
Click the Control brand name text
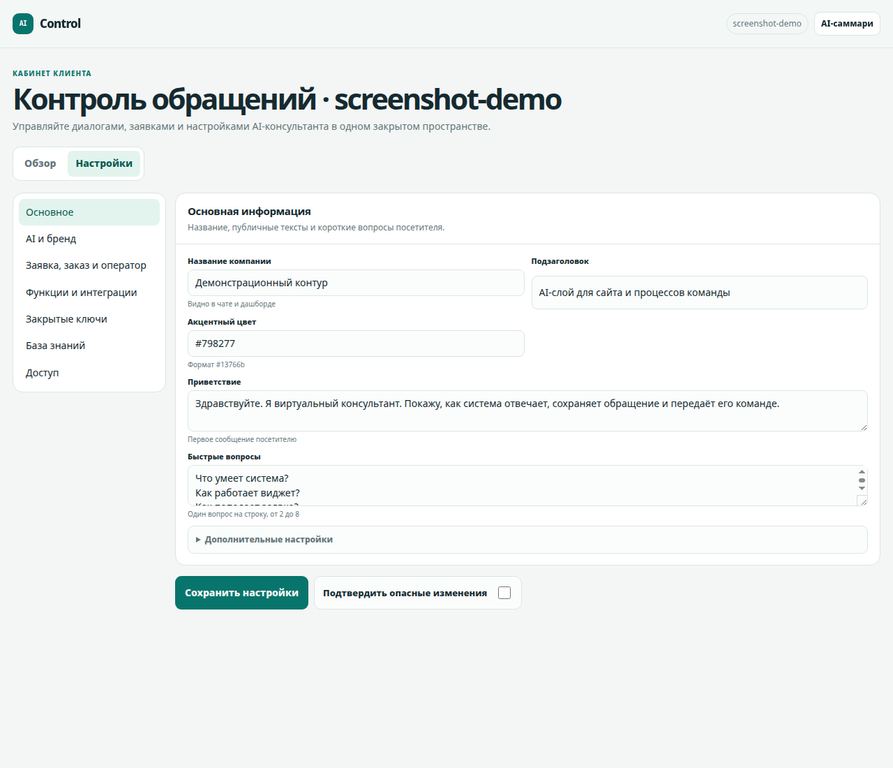click(60, 23)
